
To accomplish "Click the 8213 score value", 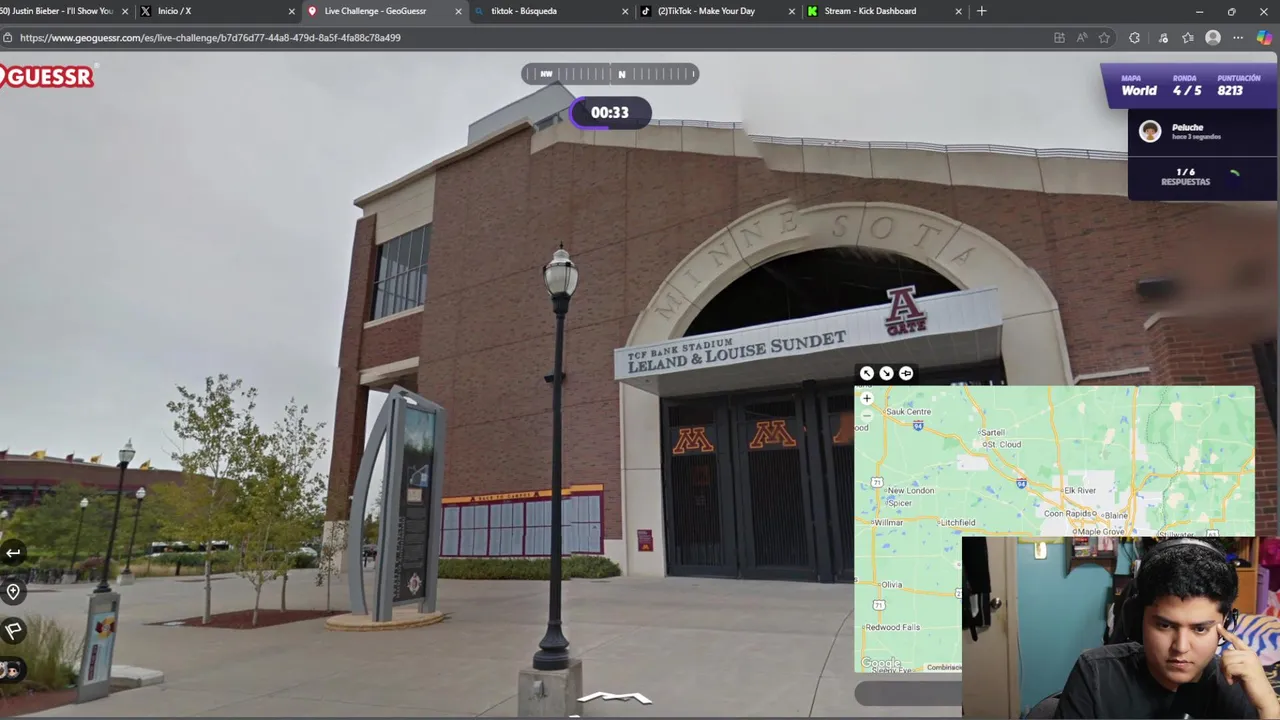I will pyautogui.click(x=1230, y=91).
